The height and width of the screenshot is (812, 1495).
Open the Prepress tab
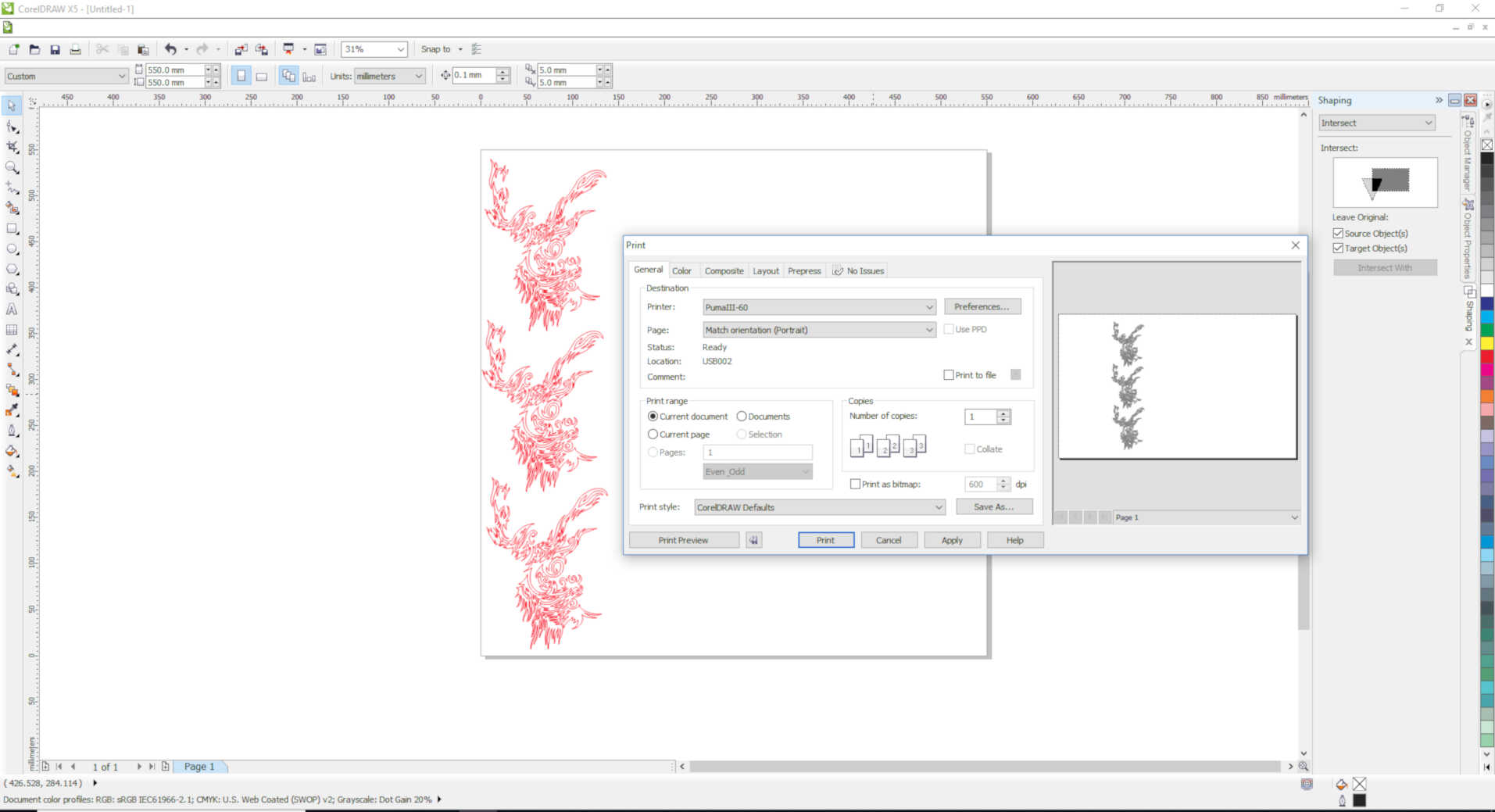pos(804,271)
